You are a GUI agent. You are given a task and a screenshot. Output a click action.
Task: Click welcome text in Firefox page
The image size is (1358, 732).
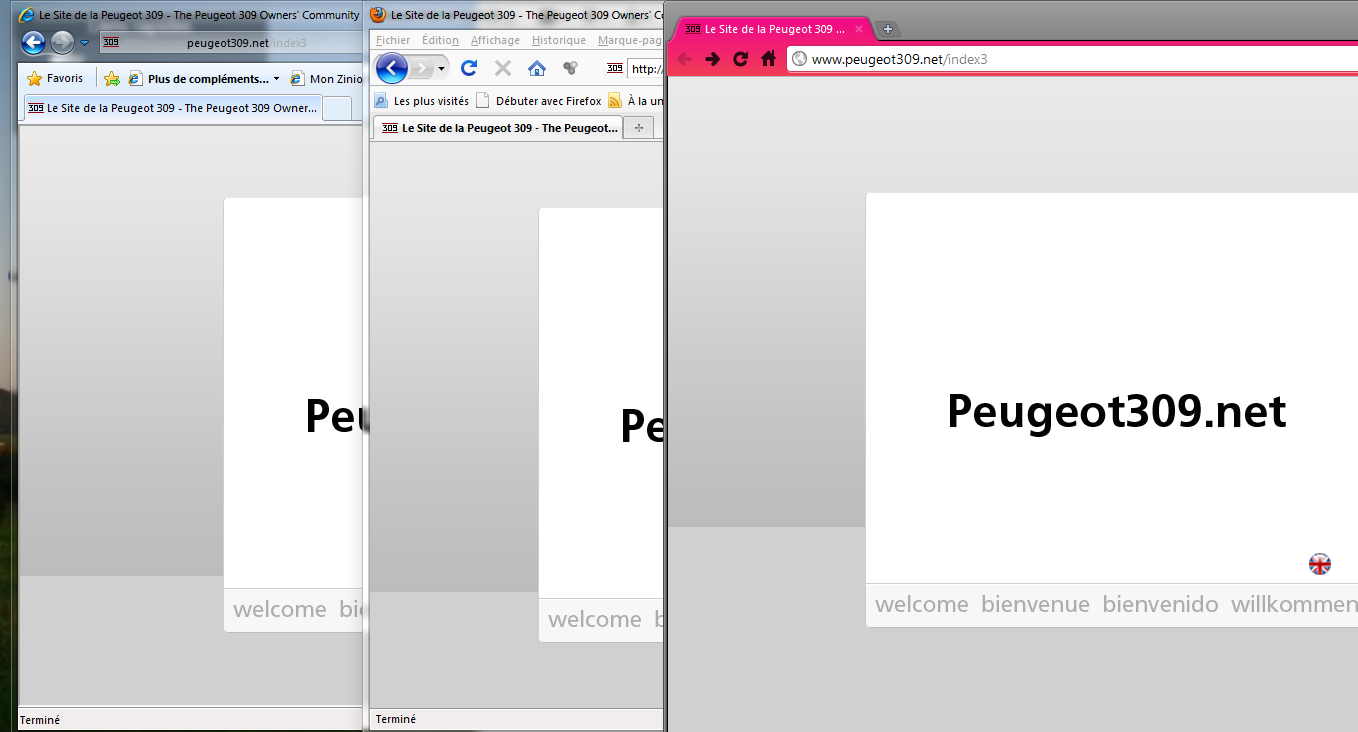(x=595, y=619)
